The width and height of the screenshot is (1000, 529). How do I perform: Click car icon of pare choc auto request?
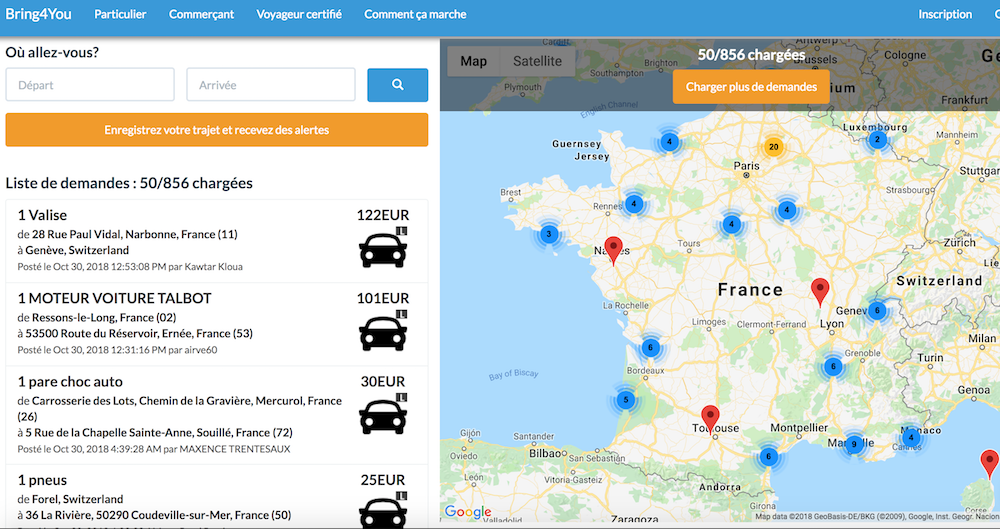coord(383,414)
